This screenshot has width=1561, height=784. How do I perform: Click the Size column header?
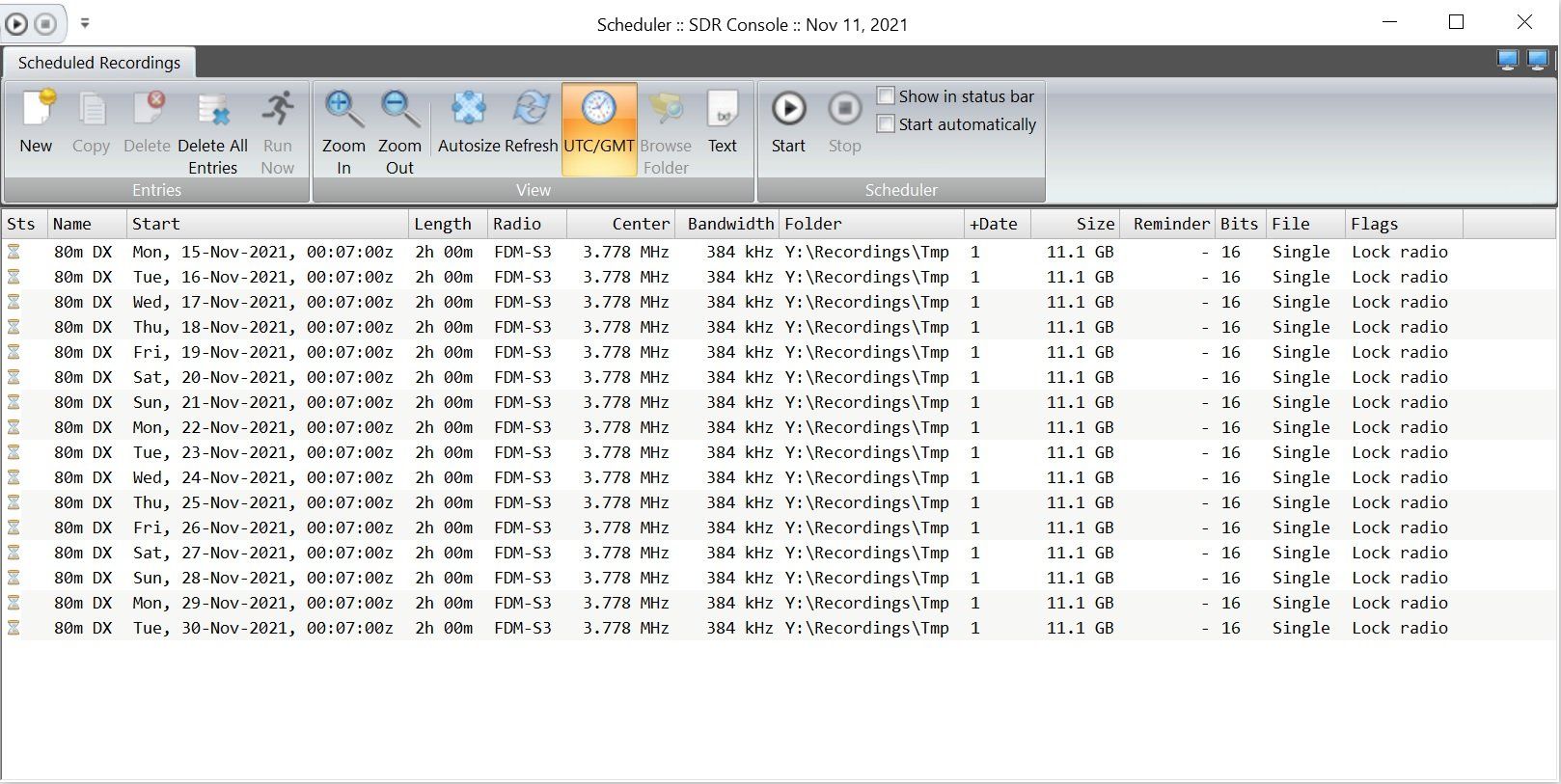[1075, 224]
